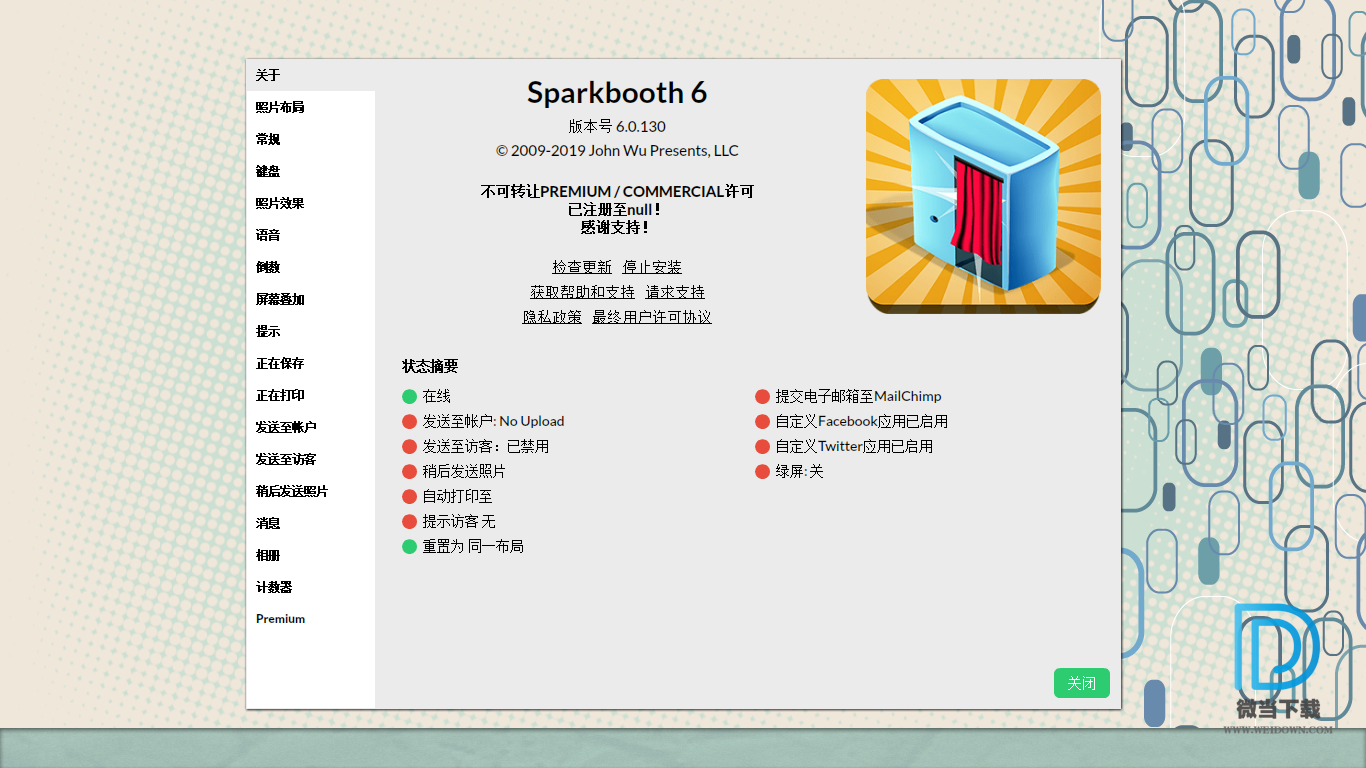Click red dot beside 自定义Facebook应用已启用

(x=762, y=422)
